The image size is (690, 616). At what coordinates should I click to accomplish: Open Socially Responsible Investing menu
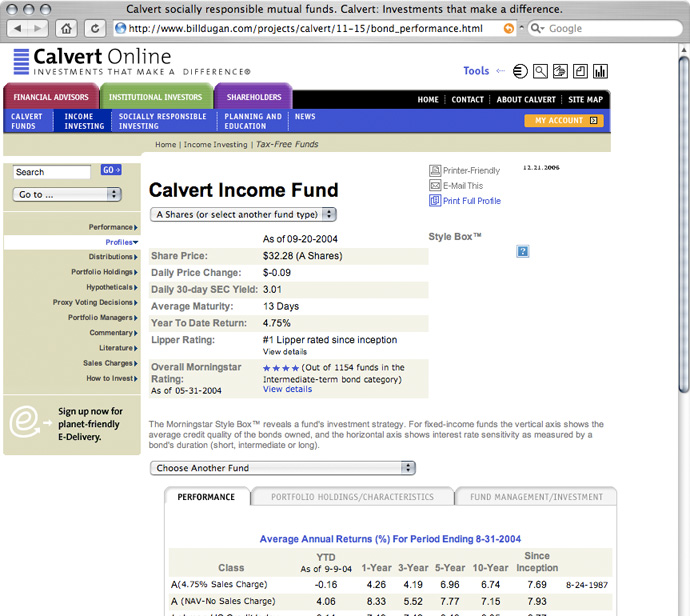(x=162, y=121)
